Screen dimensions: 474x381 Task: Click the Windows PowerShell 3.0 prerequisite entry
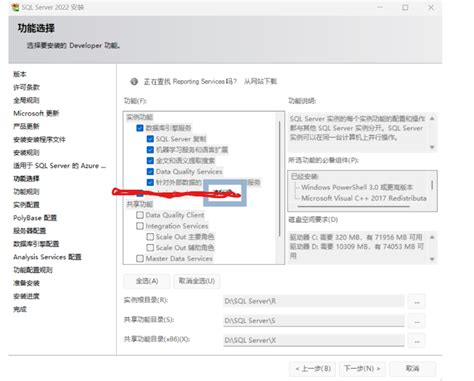click(357, 187)
